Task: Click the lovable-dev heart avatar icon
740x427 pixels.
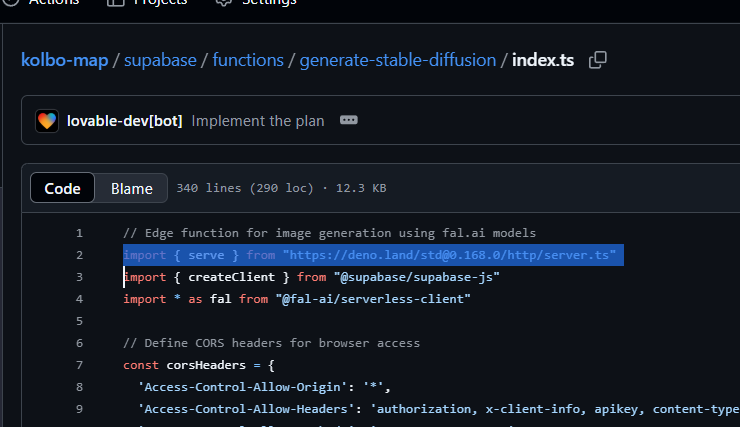Action: click(47, 121)
